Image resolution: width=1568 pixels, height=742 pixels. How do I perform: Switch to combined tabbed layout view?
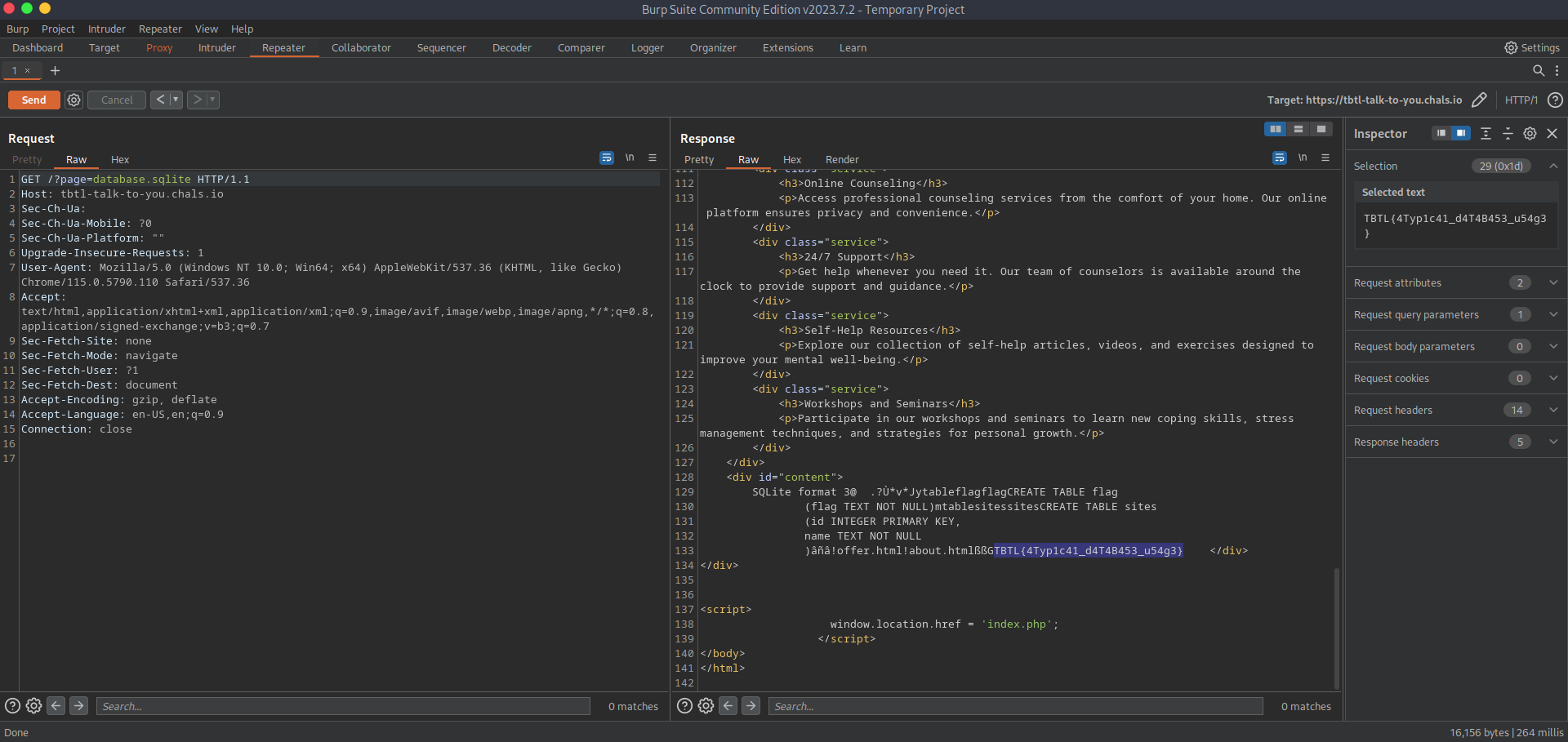tap(1321, 129)
